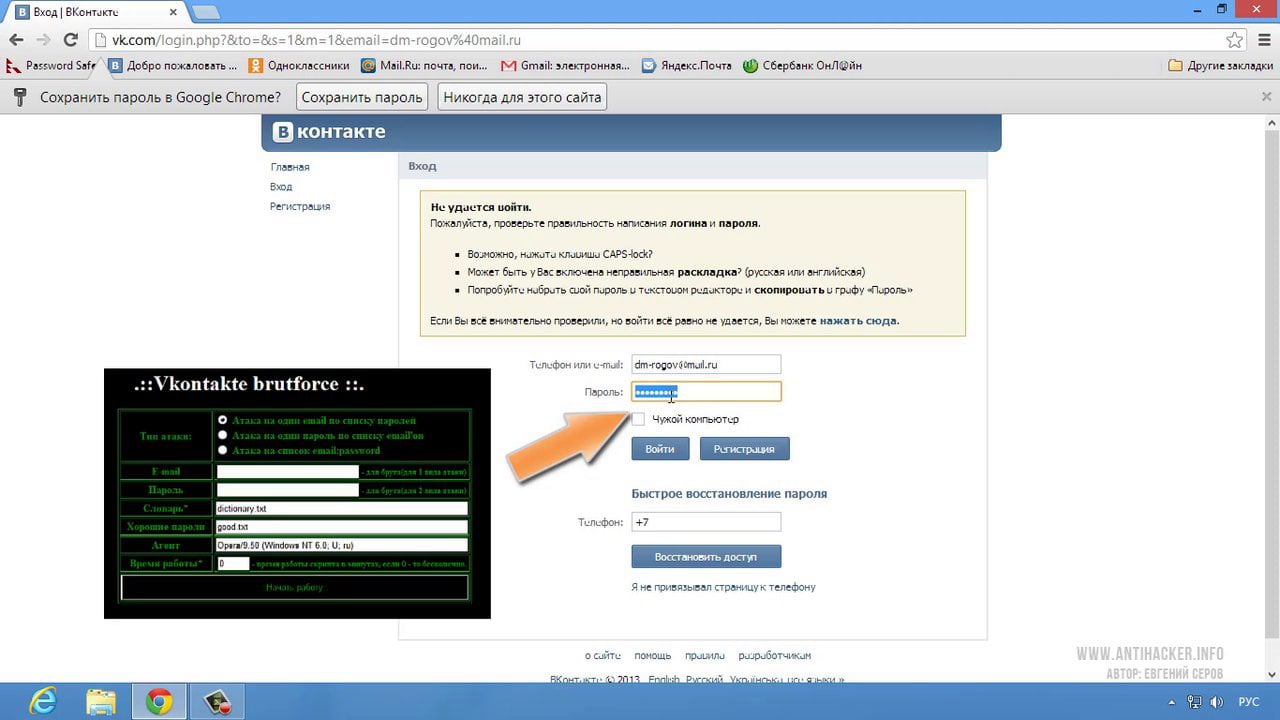Screen dimensions: 1280x720
Task: Select Атака на список email:password
Action: (223, 450)
